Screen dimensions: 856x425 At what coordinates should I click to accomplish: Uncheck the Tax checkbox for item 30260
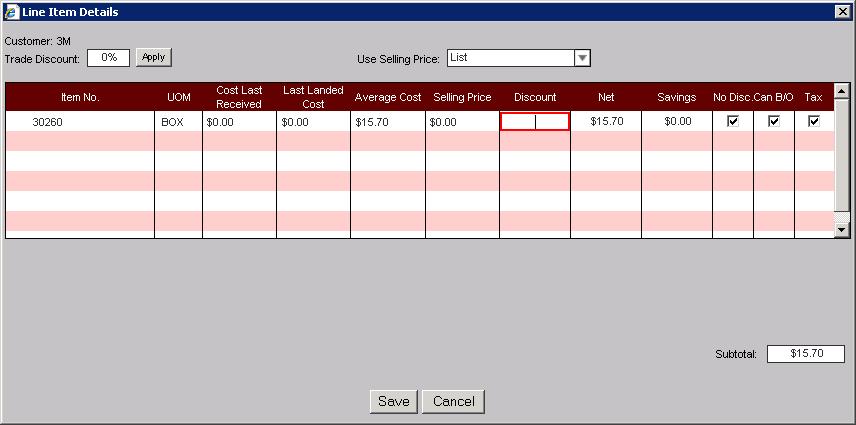tap(814, 121)
